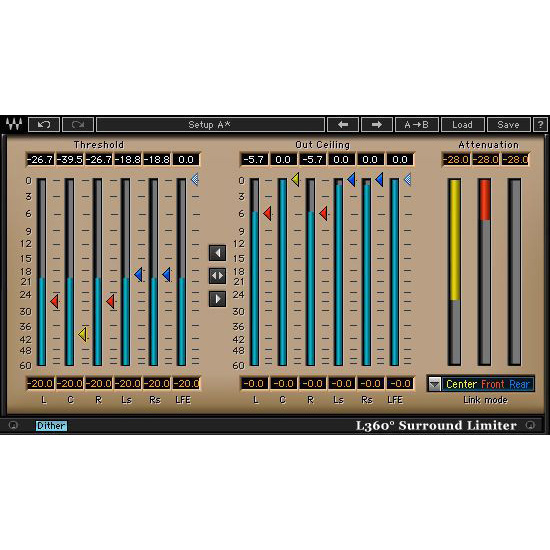Load next preset with right arrow
Screen dimensions: 550x550
[x=376, y=125]
